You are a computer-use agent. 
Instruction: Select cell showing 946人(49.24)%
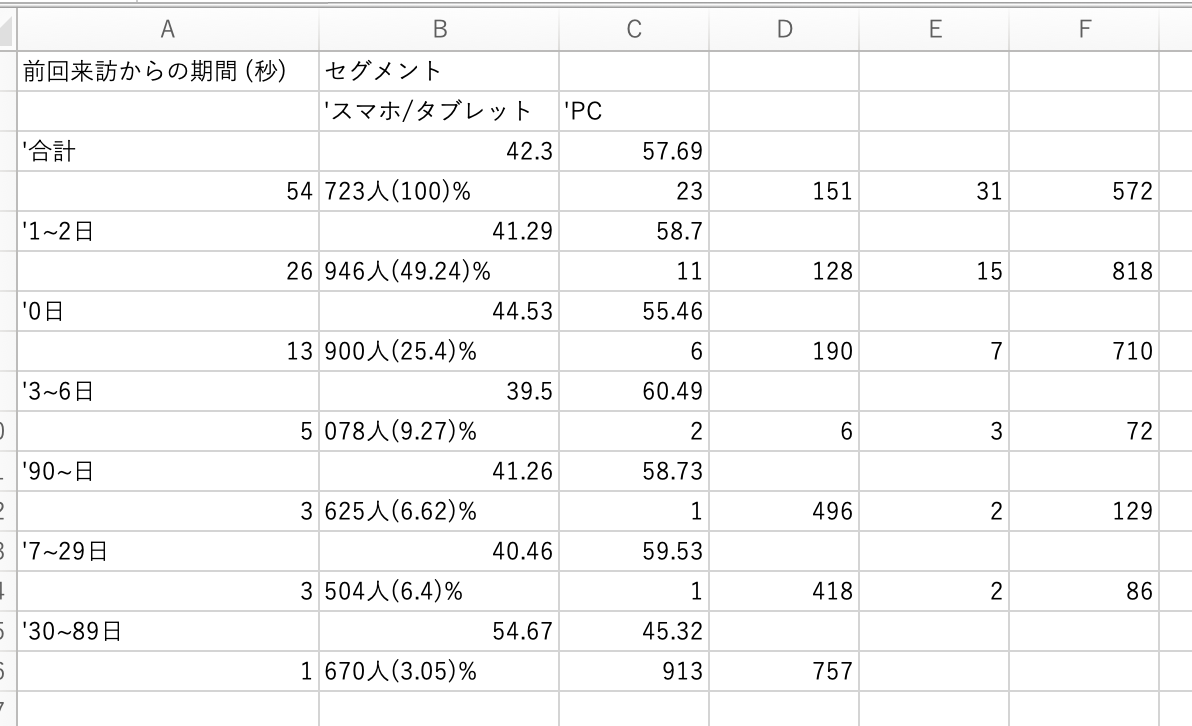pyautogui.click(x=439, y=271)
